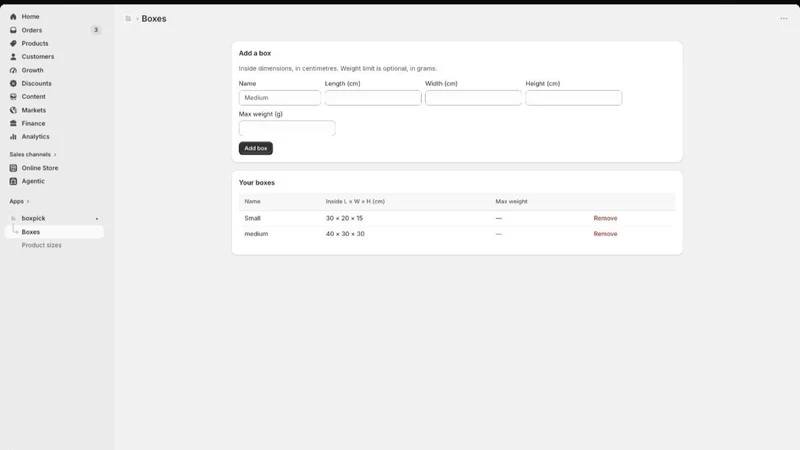Click the Analytics bar chart icon

pos(13,136)
